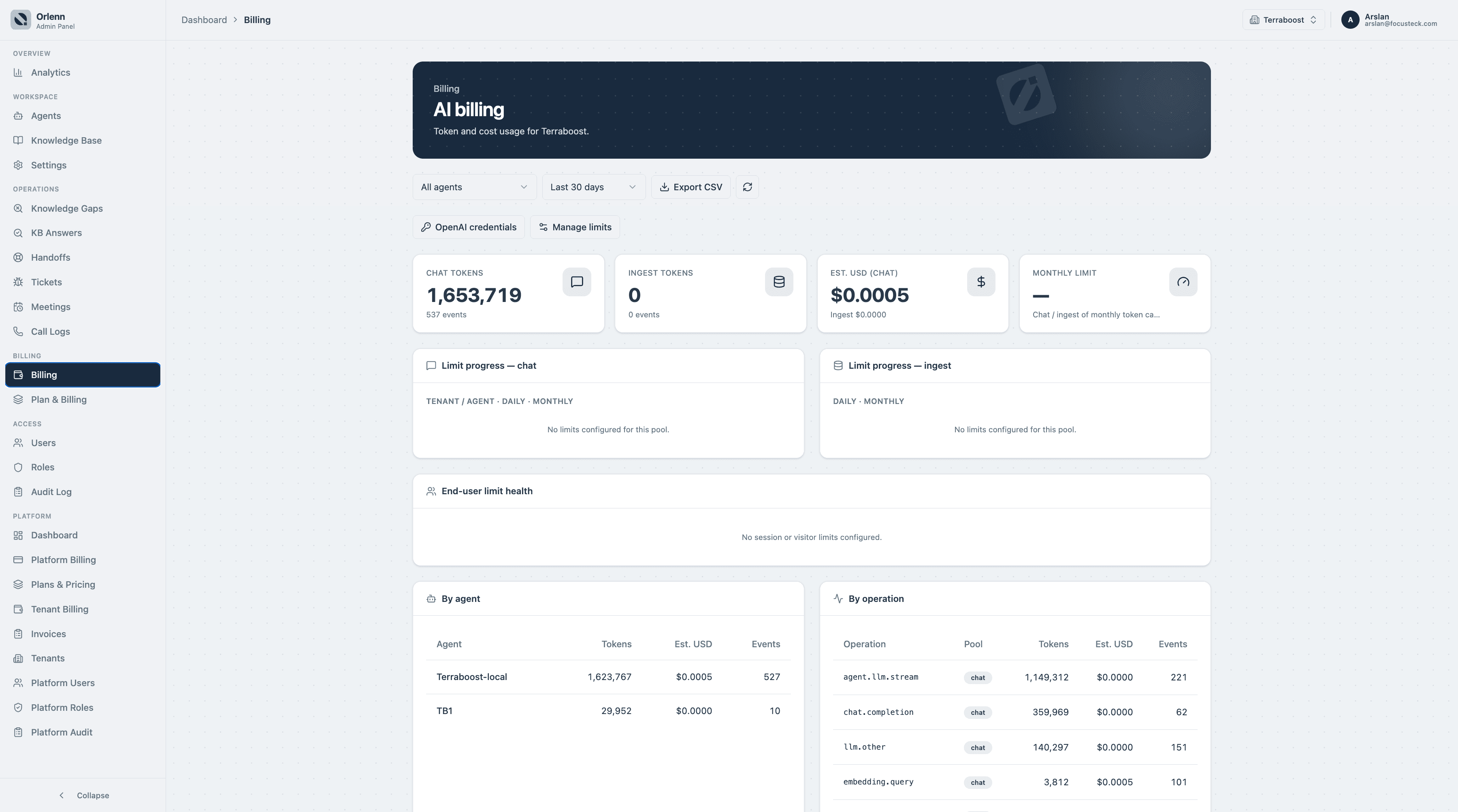Click the Platform Audit icon
Screen dimensions: 1458x812
click(18, 732)
